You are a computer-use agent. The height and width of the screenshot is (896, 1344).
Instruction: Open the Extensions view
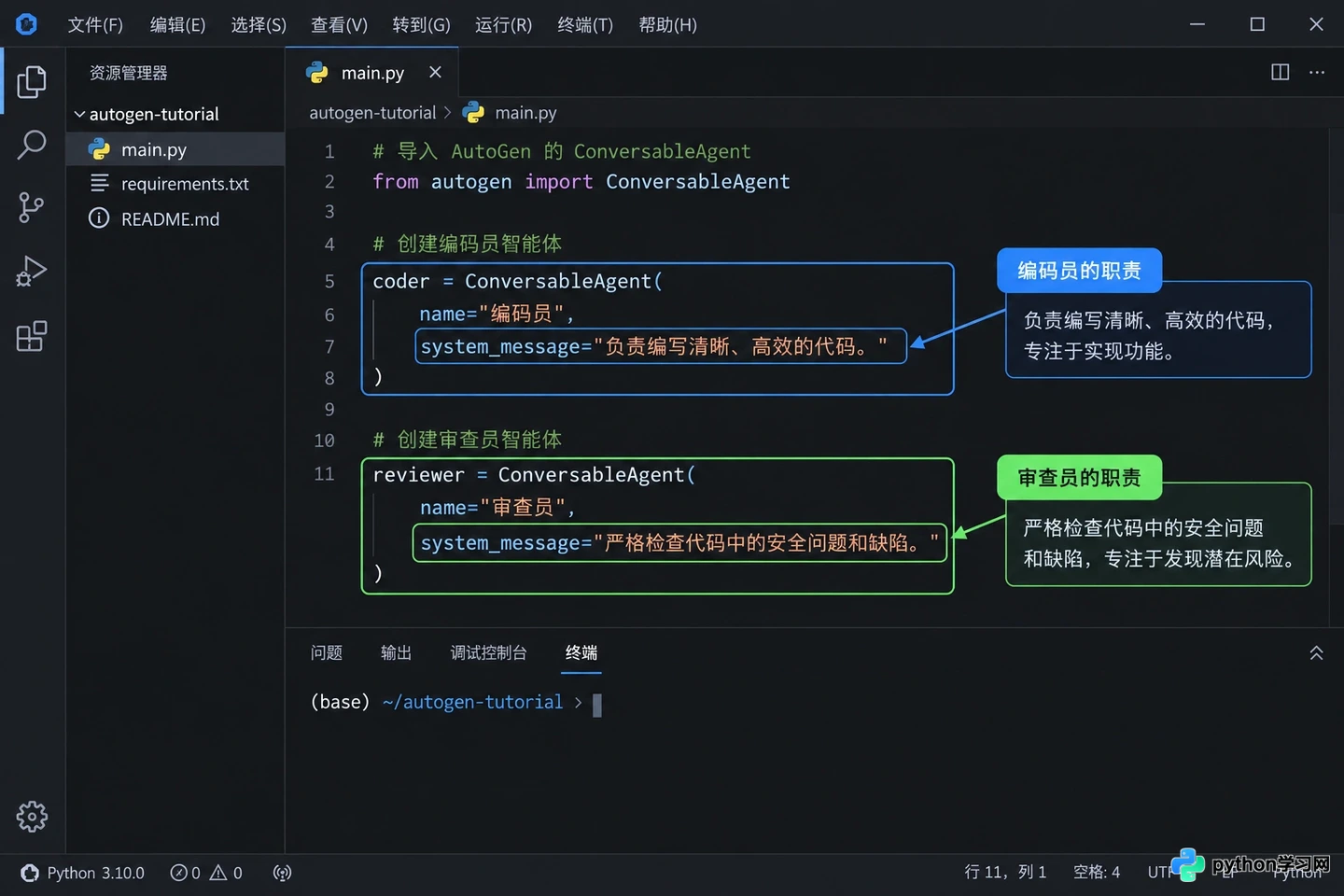[x=32, y=336]
